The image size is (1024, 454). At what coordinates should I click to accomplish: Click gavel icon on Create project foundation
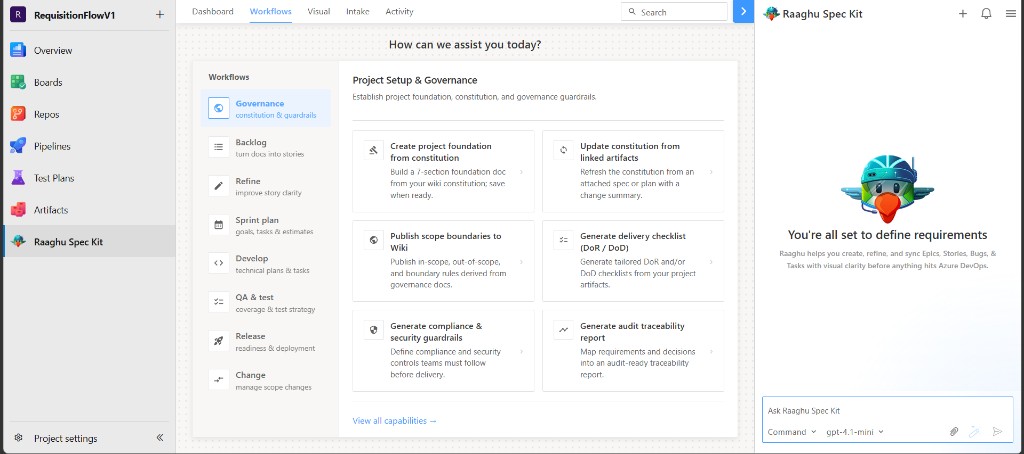374,150
